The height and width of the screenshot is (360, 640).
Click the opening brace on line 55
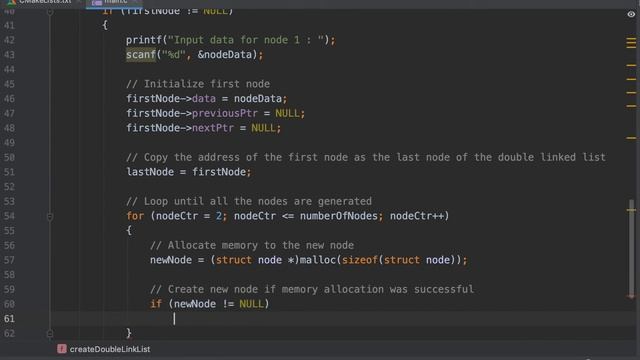tap(129, 231)
